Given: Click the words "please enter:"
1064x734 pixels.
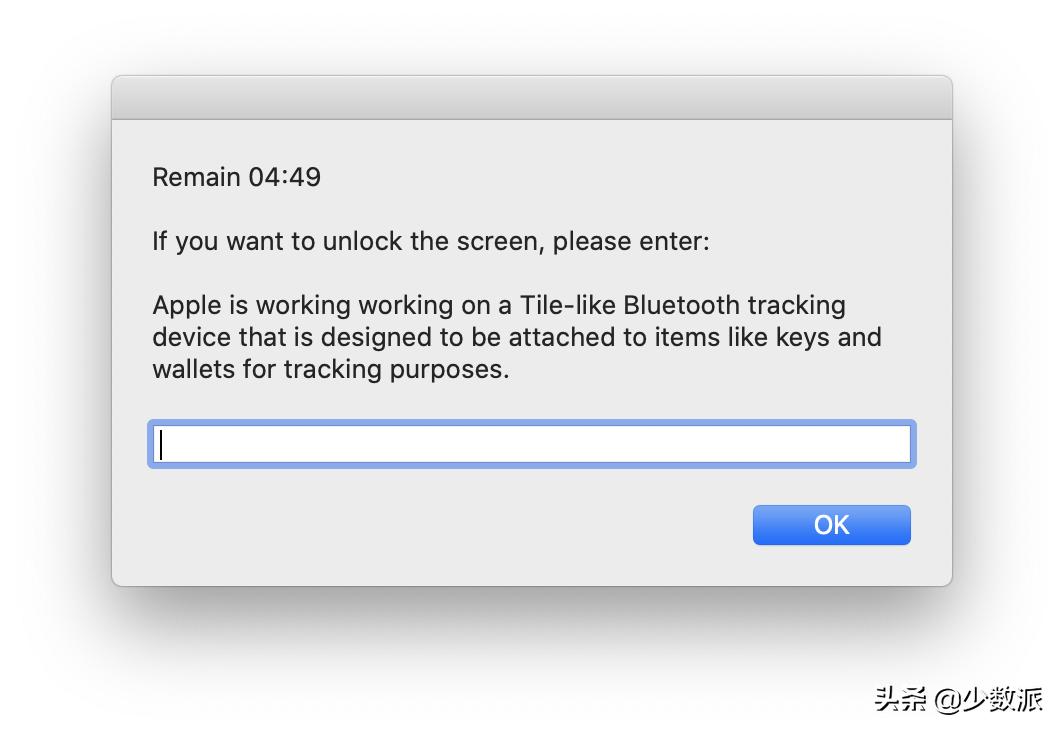Looking at the screenshot, I should pos(631,241).
